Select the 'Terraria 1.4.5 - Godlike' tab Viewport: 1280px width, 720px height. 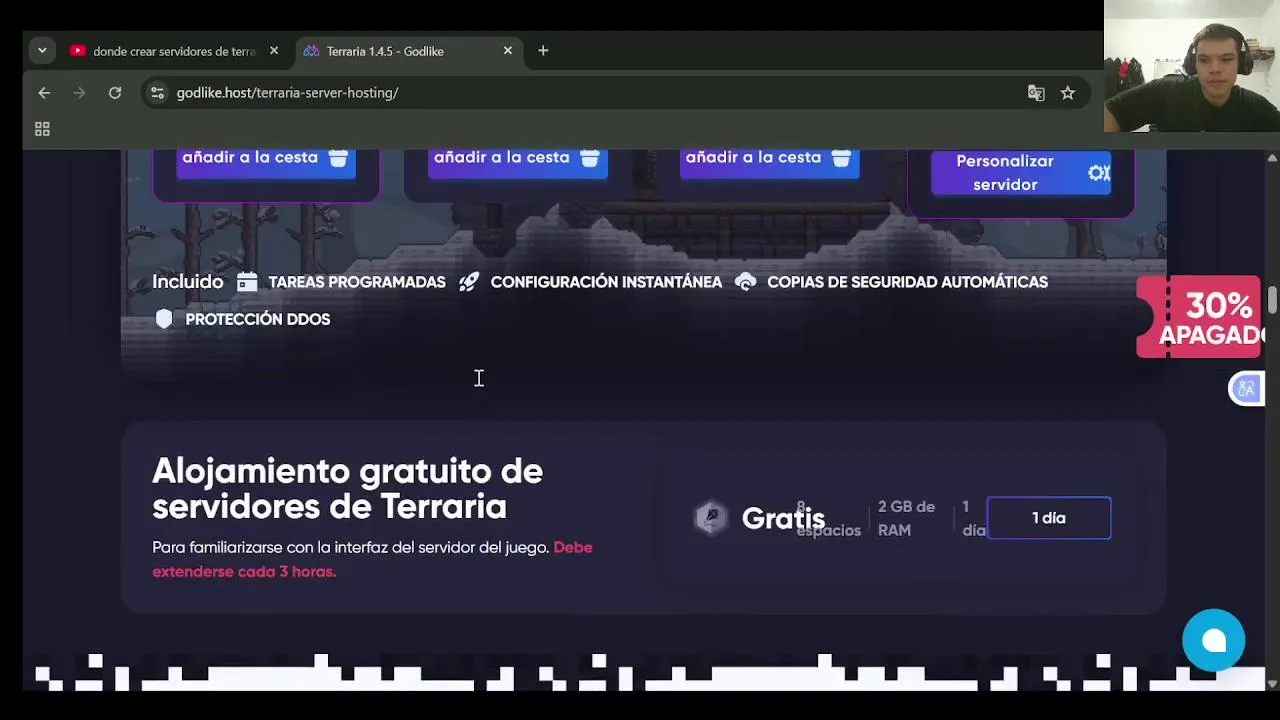point(407,51)
